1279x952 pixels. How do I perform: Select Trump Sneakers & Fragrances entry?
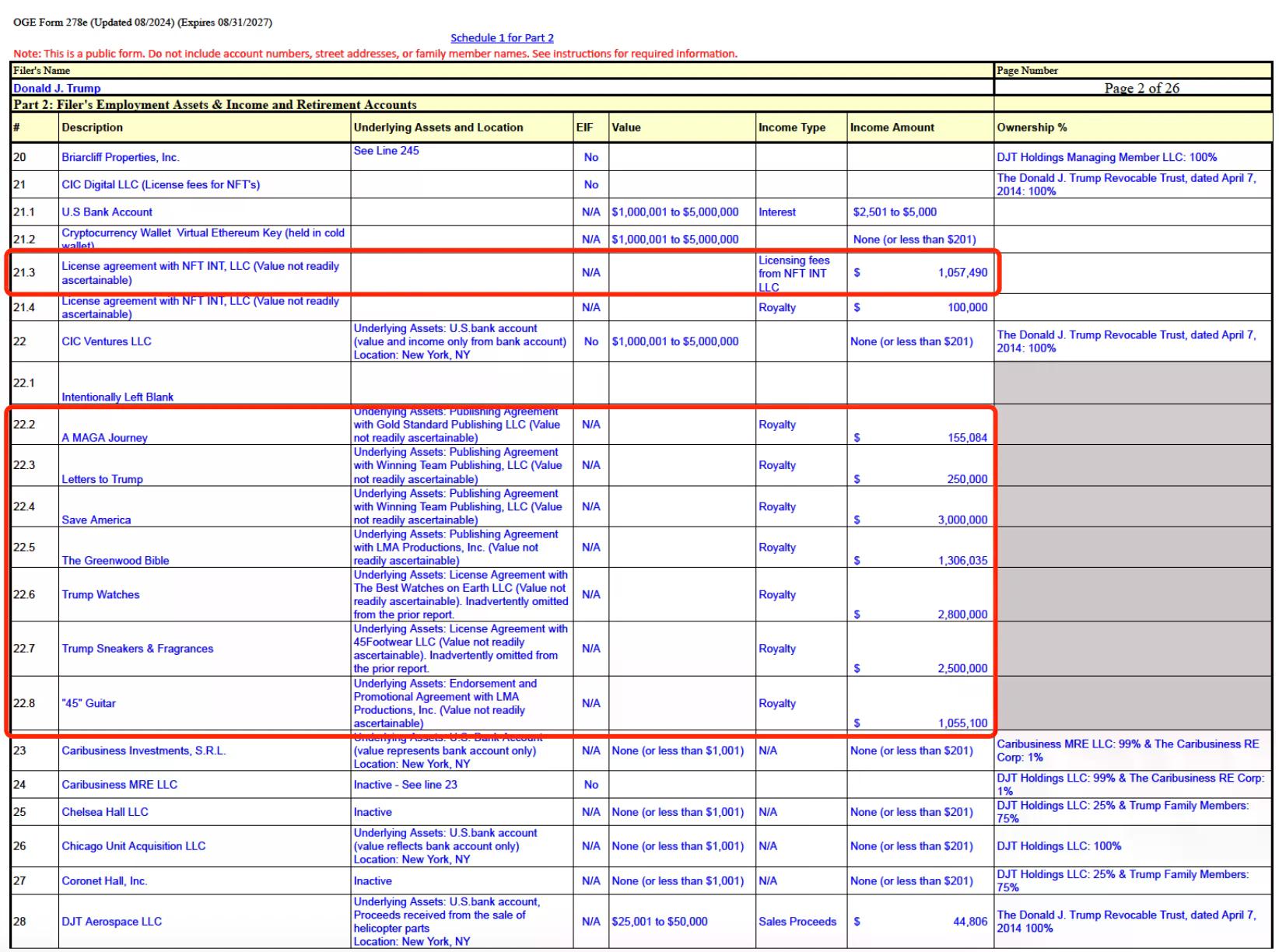[x=137, y=649]
